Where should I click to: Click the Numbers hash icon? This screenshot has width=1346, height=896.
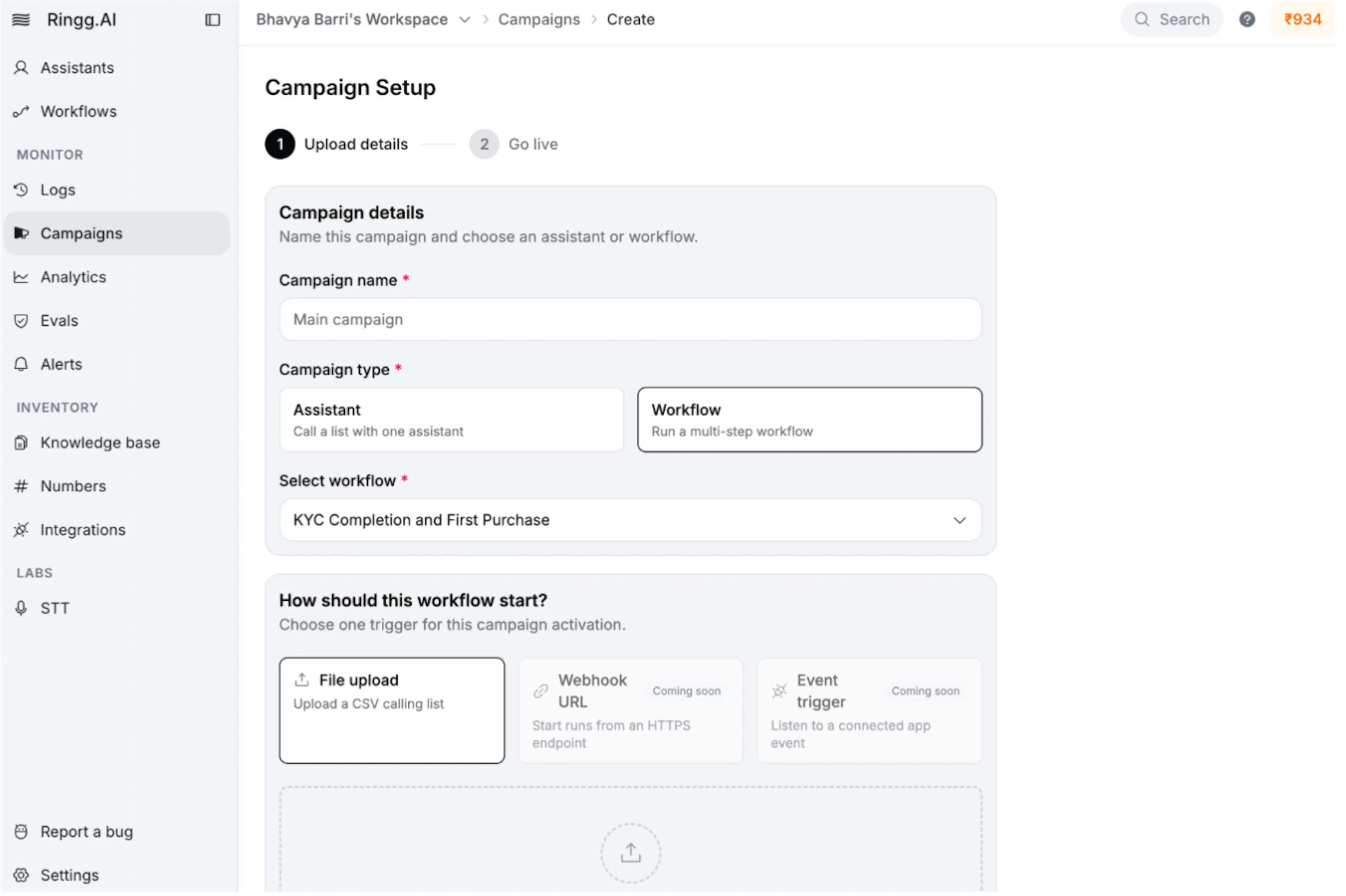[x=21, y=486]
